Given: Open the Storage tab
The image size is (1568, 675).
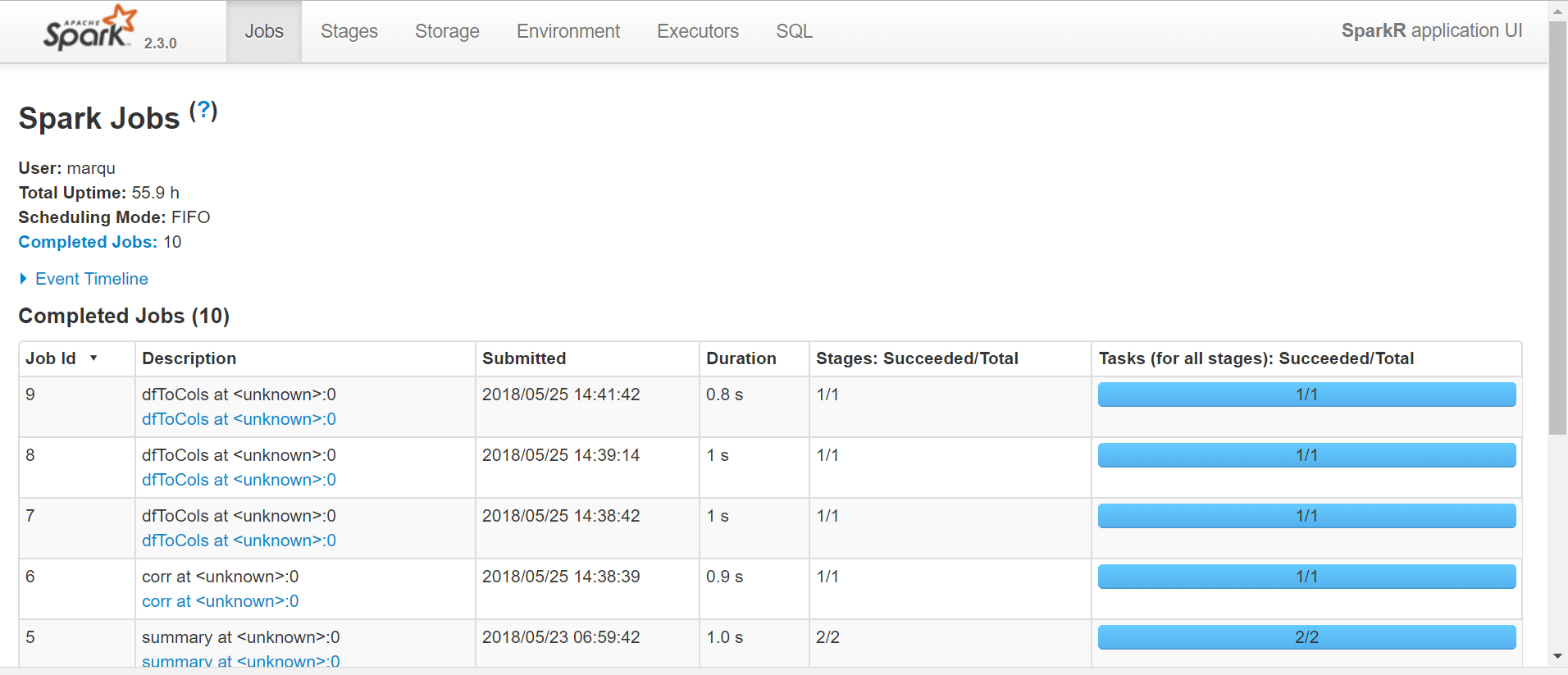Looking at the screenshot, I should [447, 31].
